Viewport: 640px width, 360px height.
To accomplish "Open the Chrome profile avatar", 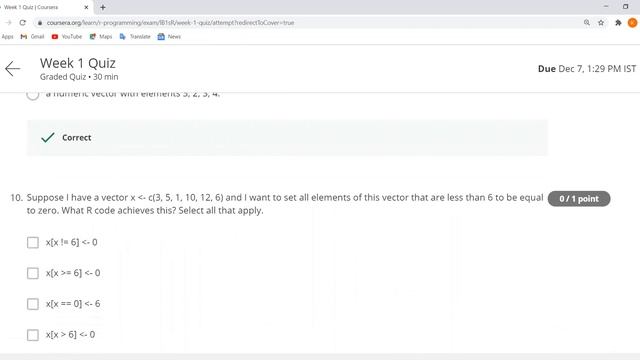I will (633, 23).
